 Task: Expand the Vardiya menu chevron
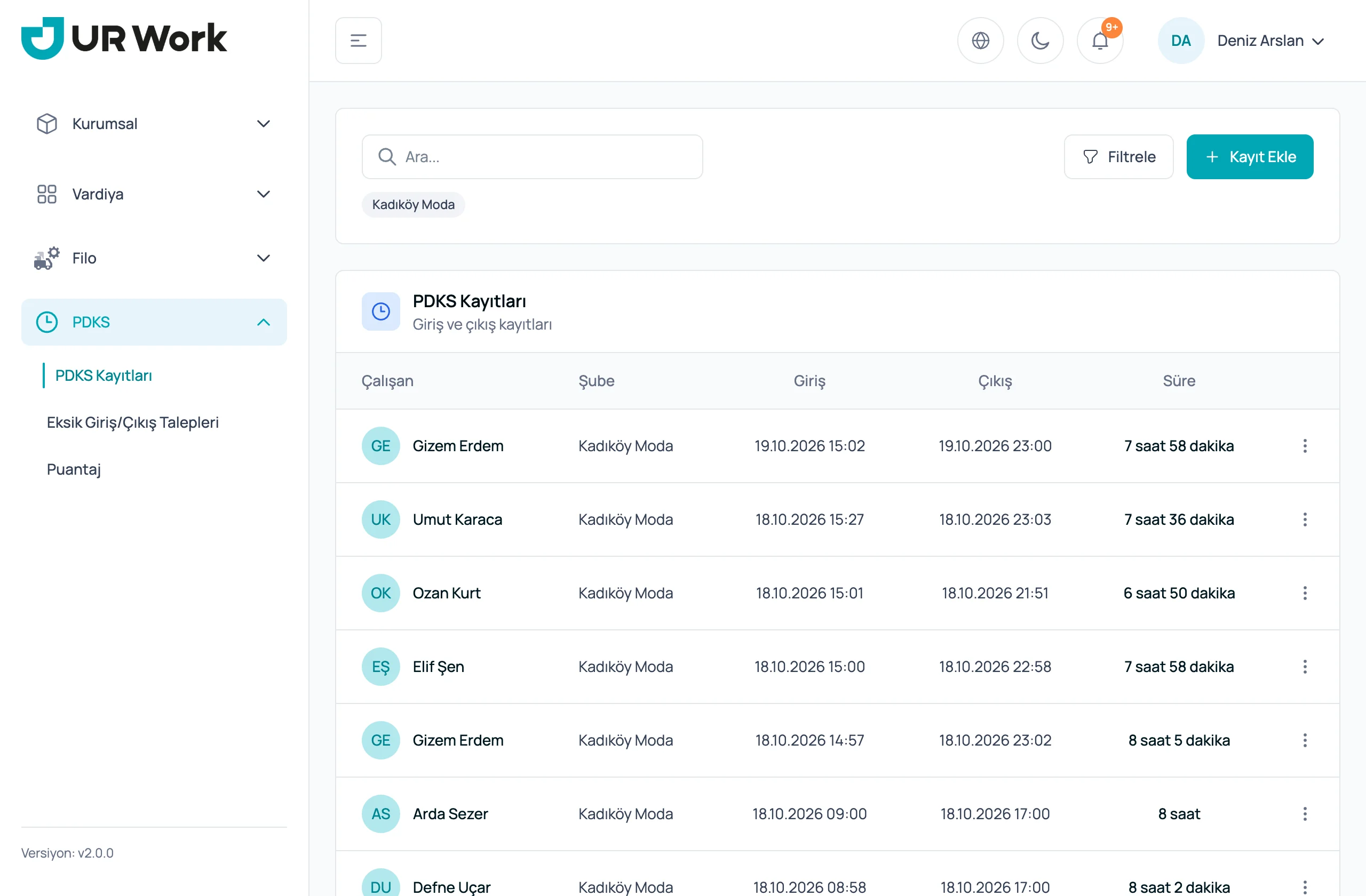(264, 194)
